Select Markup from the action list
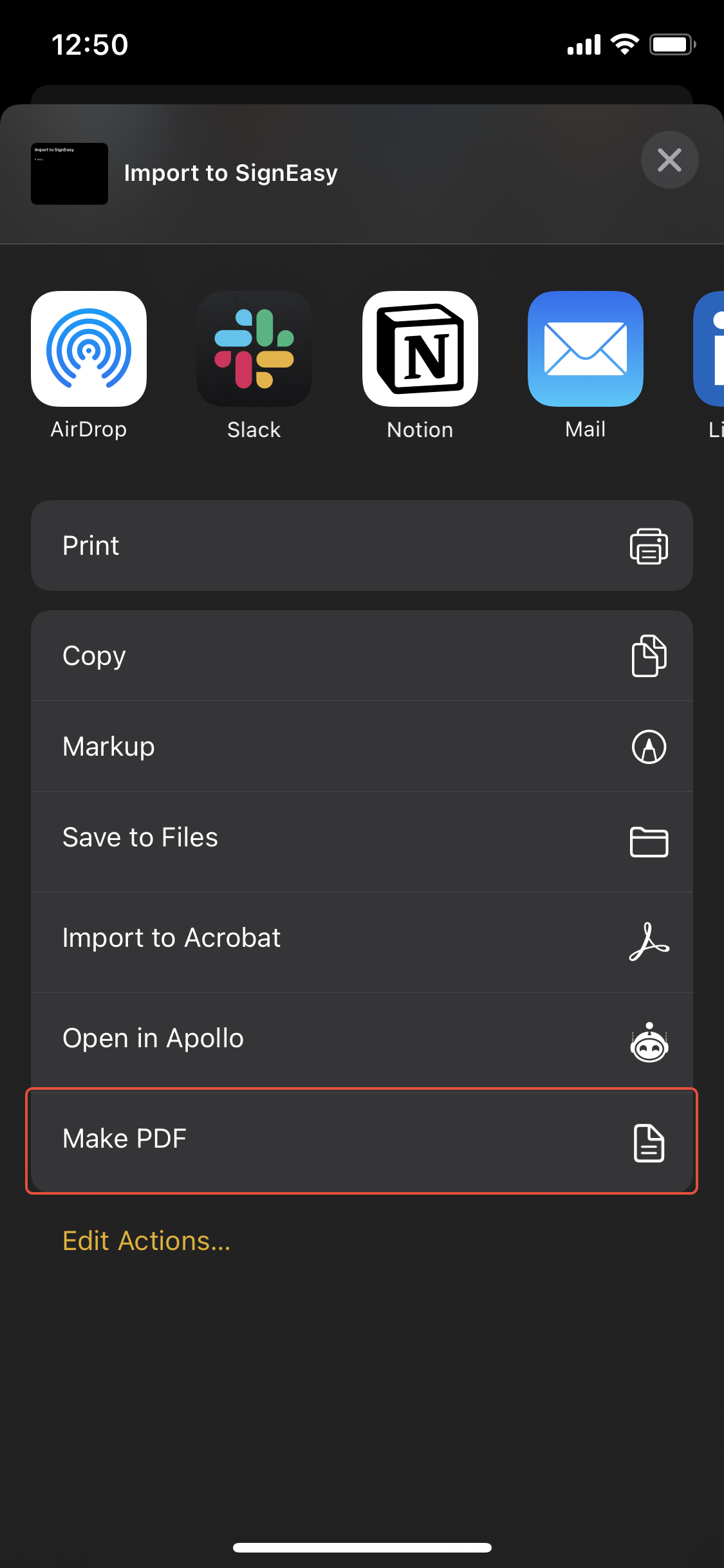 point(362,747)
